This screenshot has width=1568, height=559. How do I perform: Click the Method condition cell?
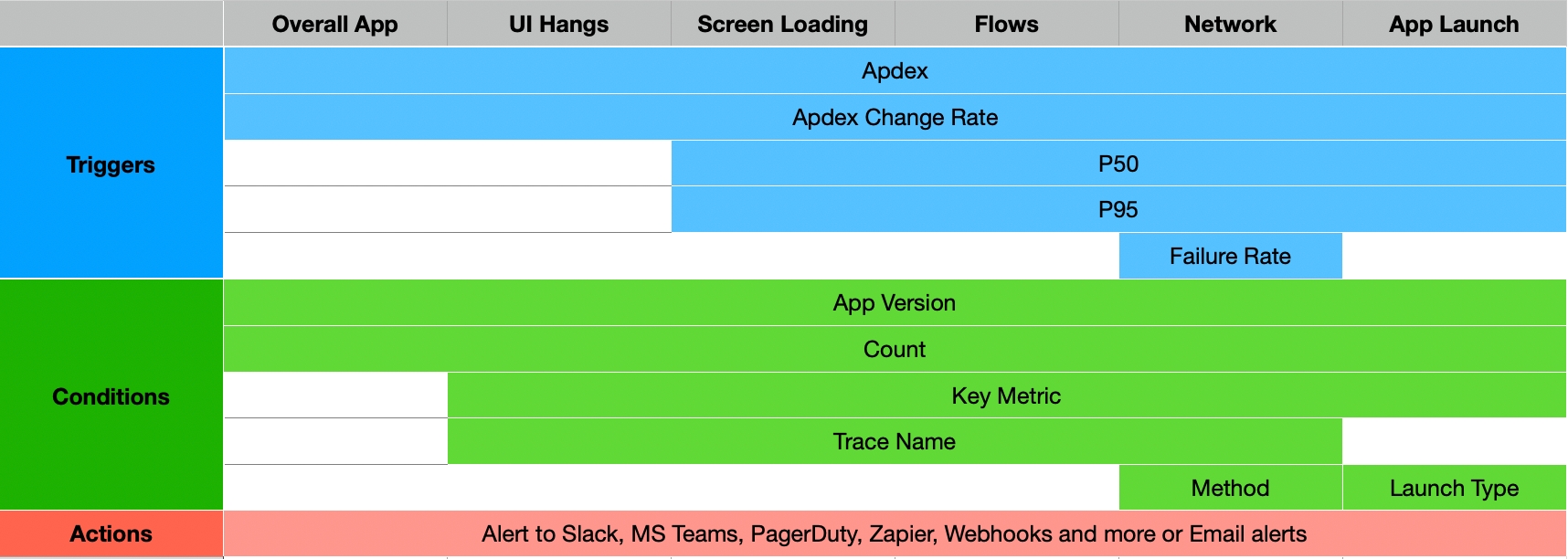[1230, 489]
